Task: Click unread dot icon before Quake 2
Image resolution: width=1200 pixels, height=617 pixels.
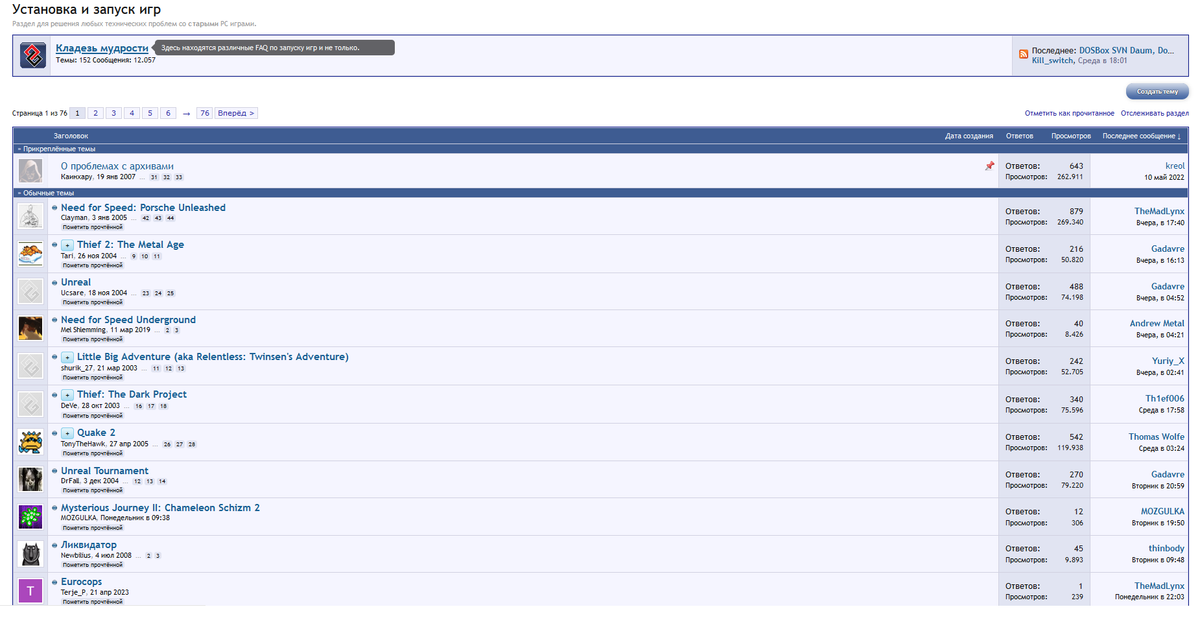Action: [54, 433]
